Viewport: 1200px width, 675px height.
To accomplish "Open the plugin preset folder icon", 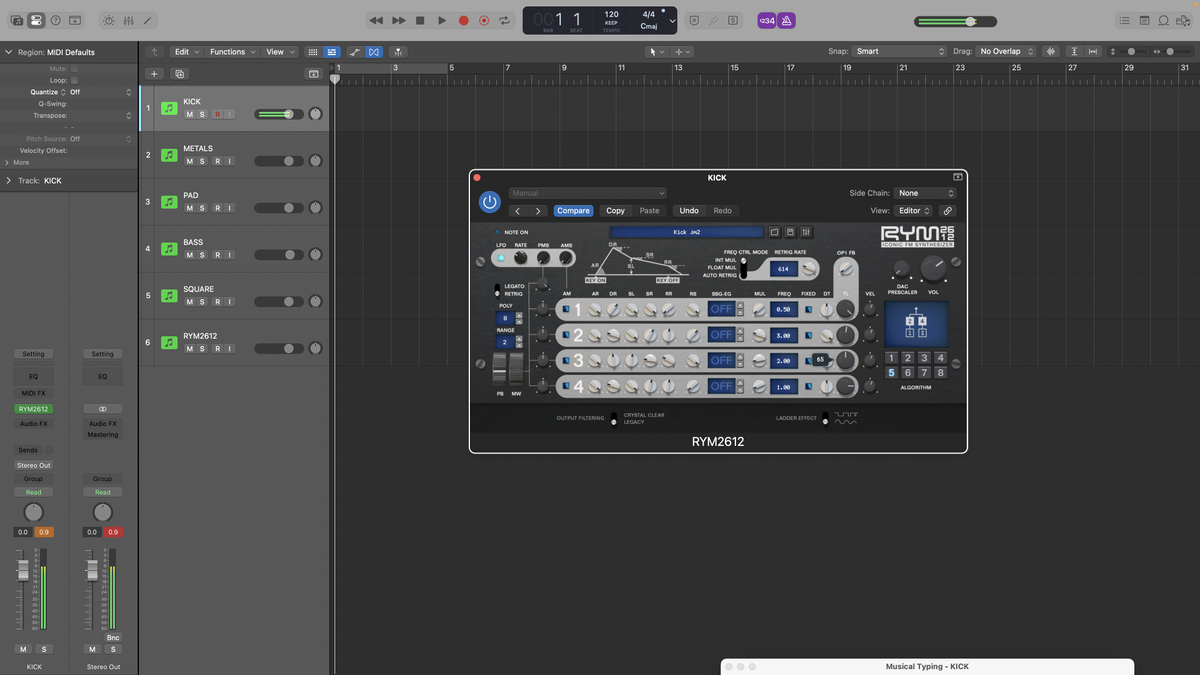I will click(x=774, y=232).
